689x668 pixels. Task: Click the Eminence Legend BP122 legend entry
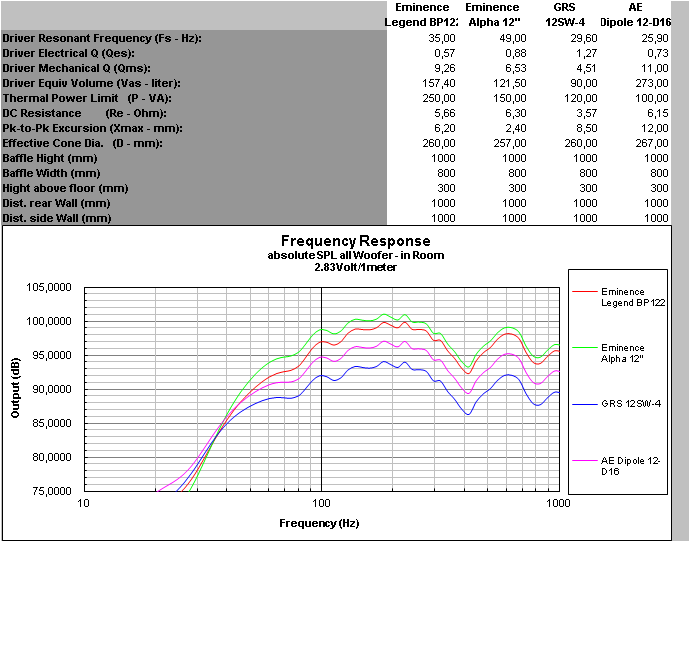[x=619, y=297]
